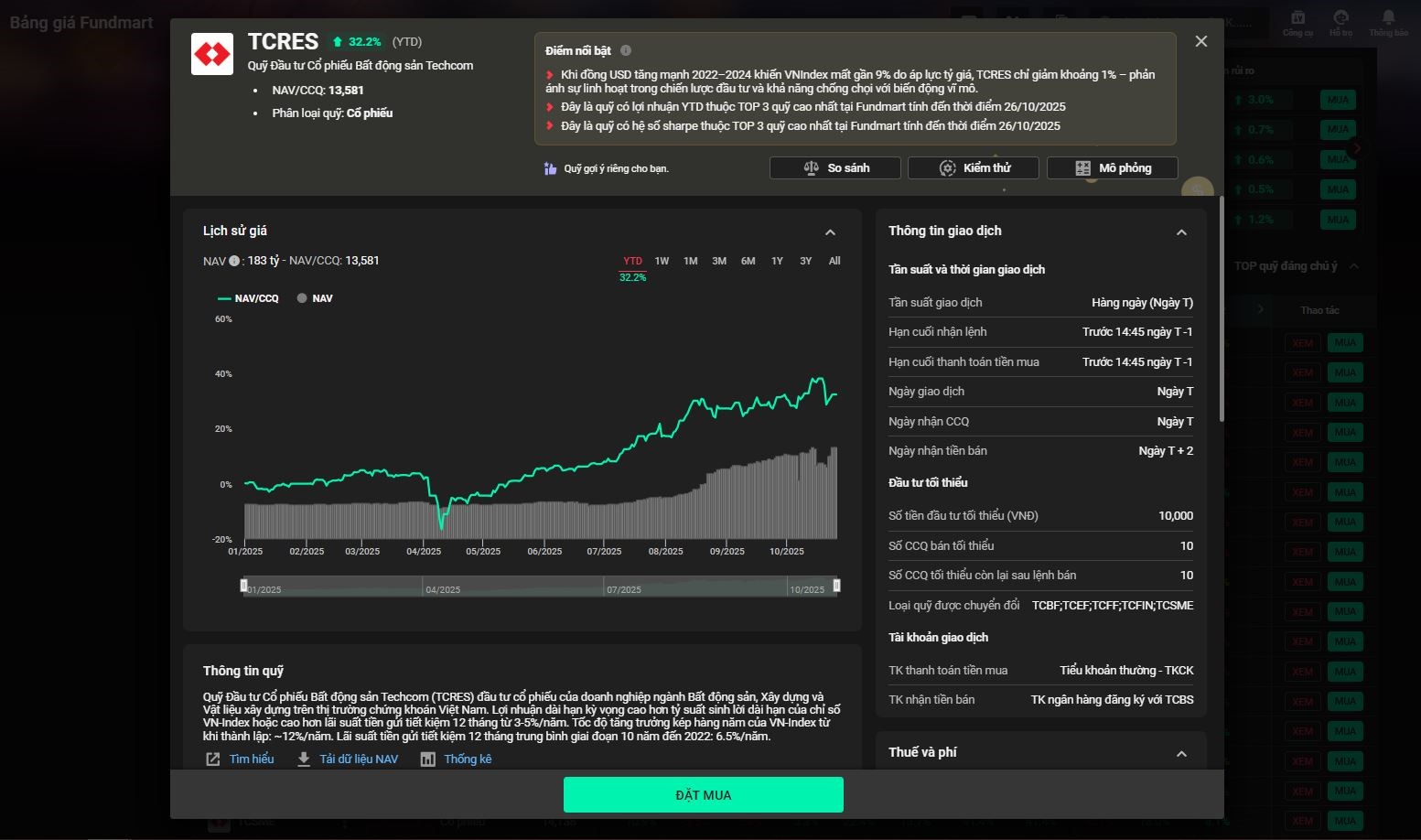Collapse the Thuế và phí section

1181,754
